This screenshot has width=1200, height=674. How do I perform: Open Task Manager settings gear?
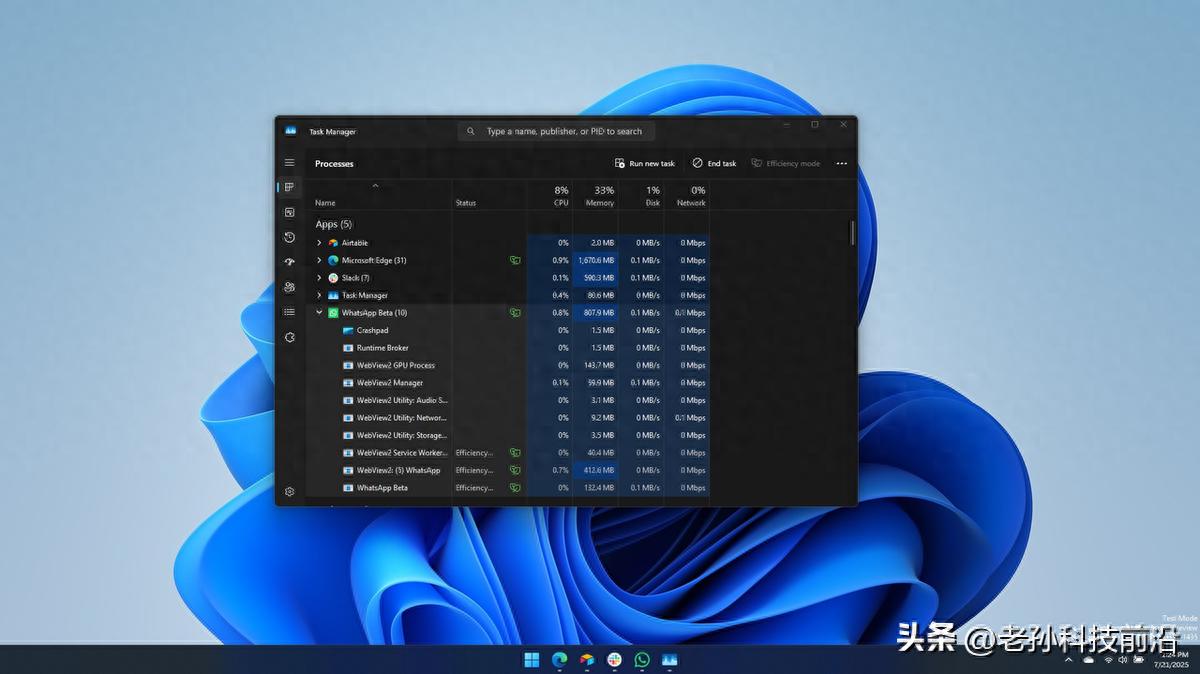click(x=289, y=491)
